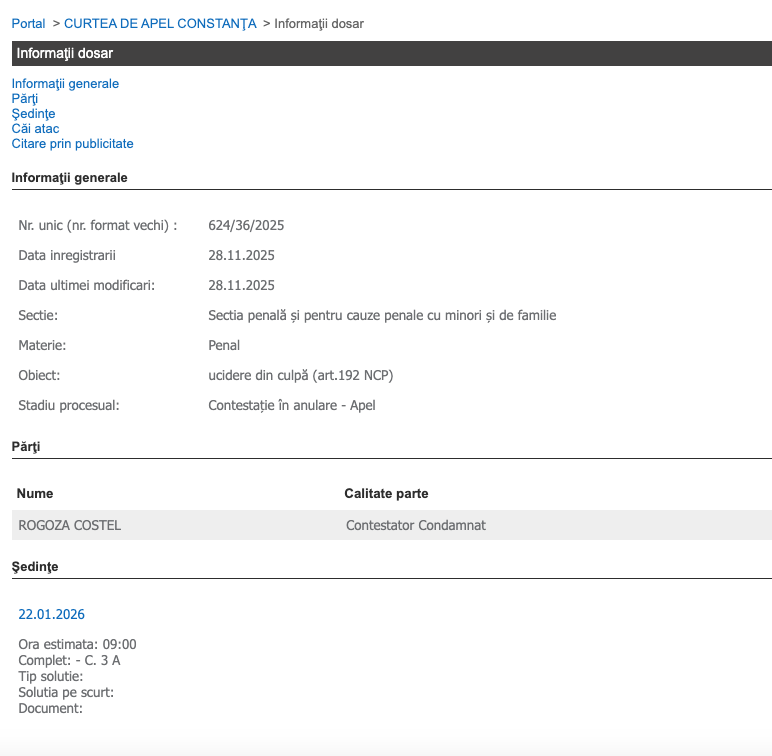Click the Portal breadcrumb link
Image resolution: width=772 pixels, height=756 pixels.
(x=28, y=23)
